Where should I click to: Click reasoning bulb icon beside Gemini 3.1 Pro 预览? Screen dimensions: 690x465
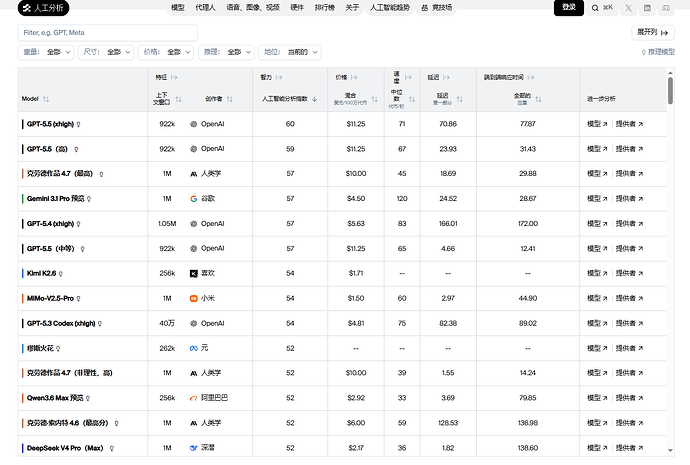[89, 199]
